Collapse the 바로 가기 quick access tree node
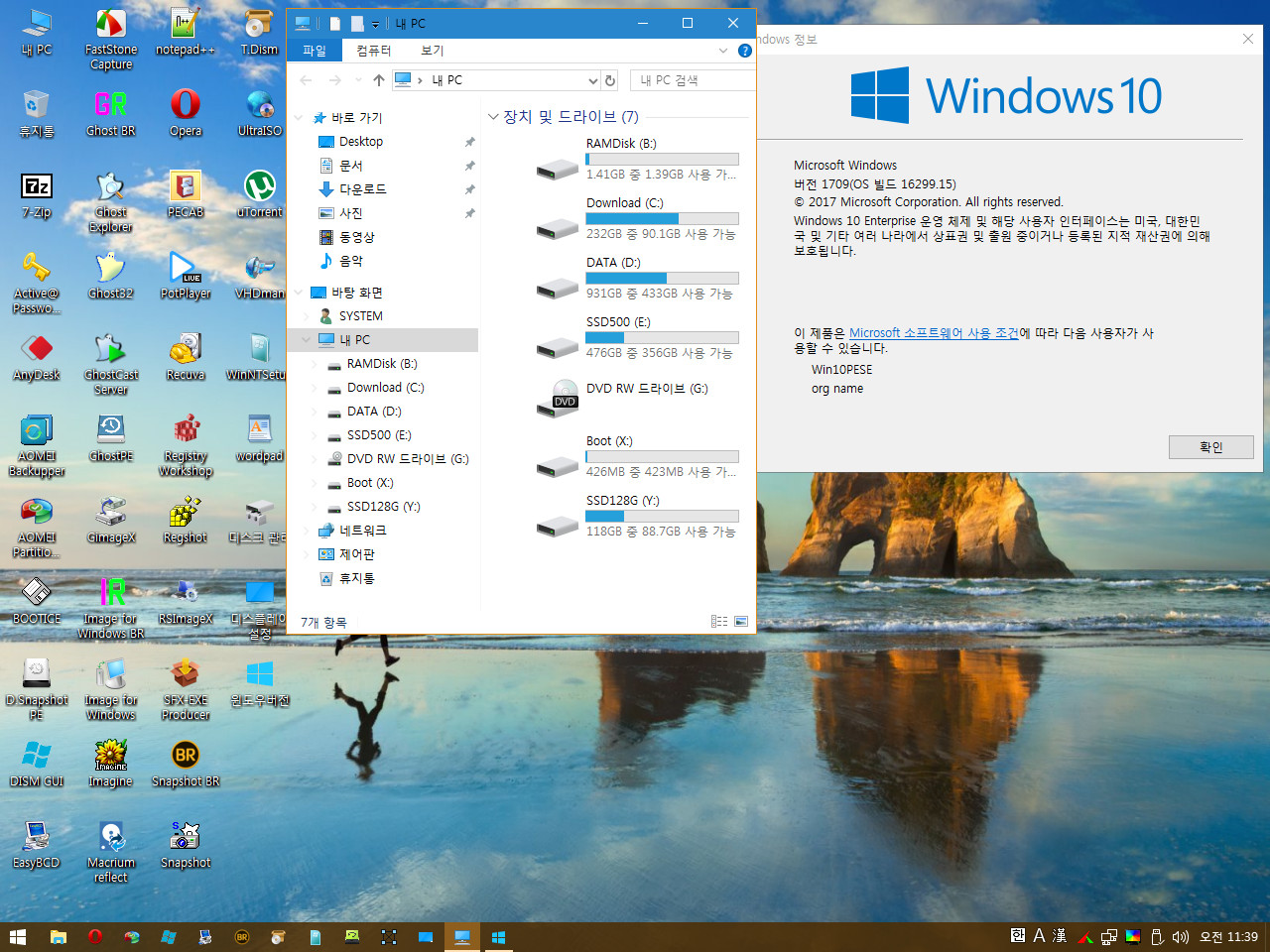The image size is (1270, 952). 299,118
